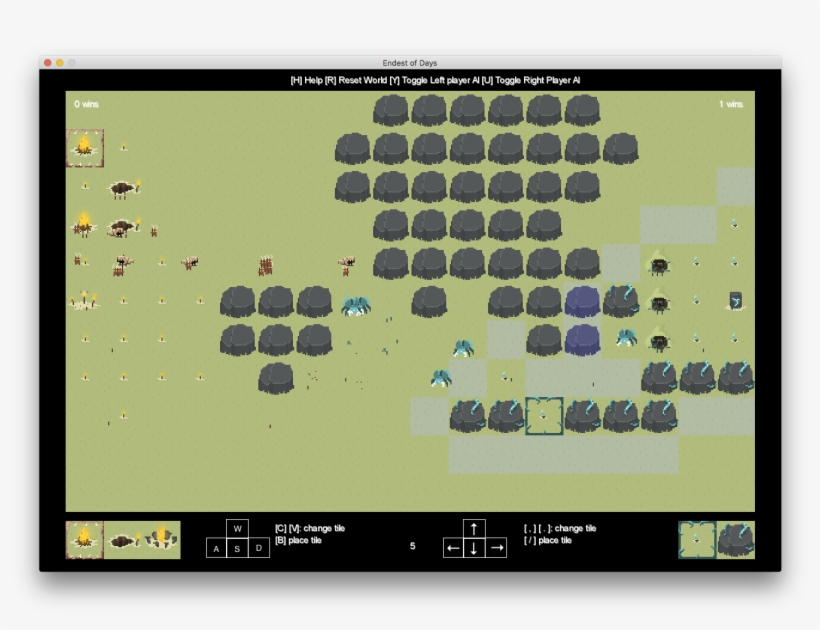The width and height of the screenshot is (820, 630).
Task: Select the electrified rock tile in the right palette
Action: (x=738, y=540)
